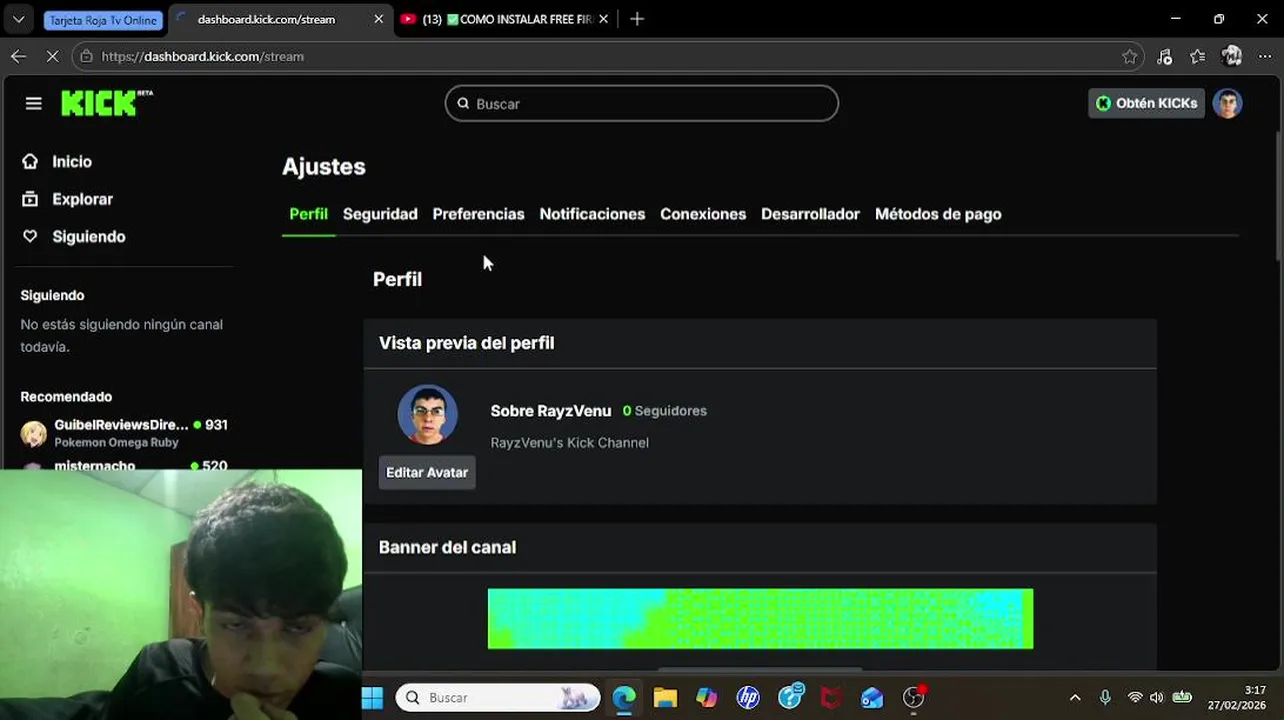Open OBS Studio from the taskbar
This screenshot has height=720, width=1284.
coord(914,697)
